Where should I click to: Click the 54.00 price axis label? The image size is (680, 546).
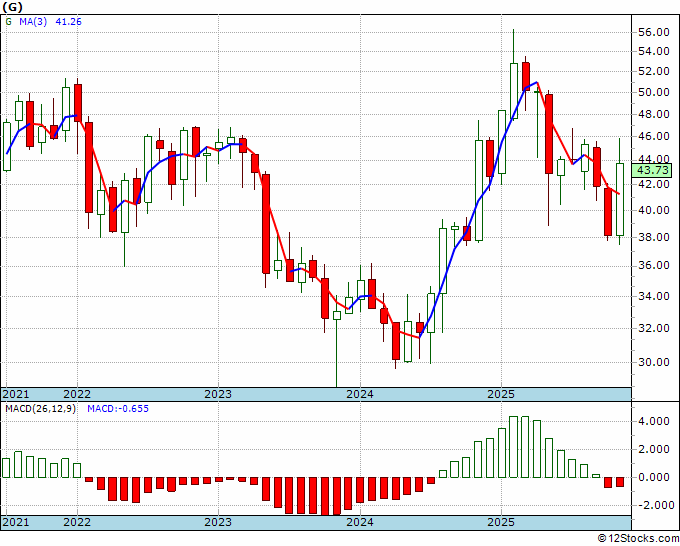[x=654, y=52]
